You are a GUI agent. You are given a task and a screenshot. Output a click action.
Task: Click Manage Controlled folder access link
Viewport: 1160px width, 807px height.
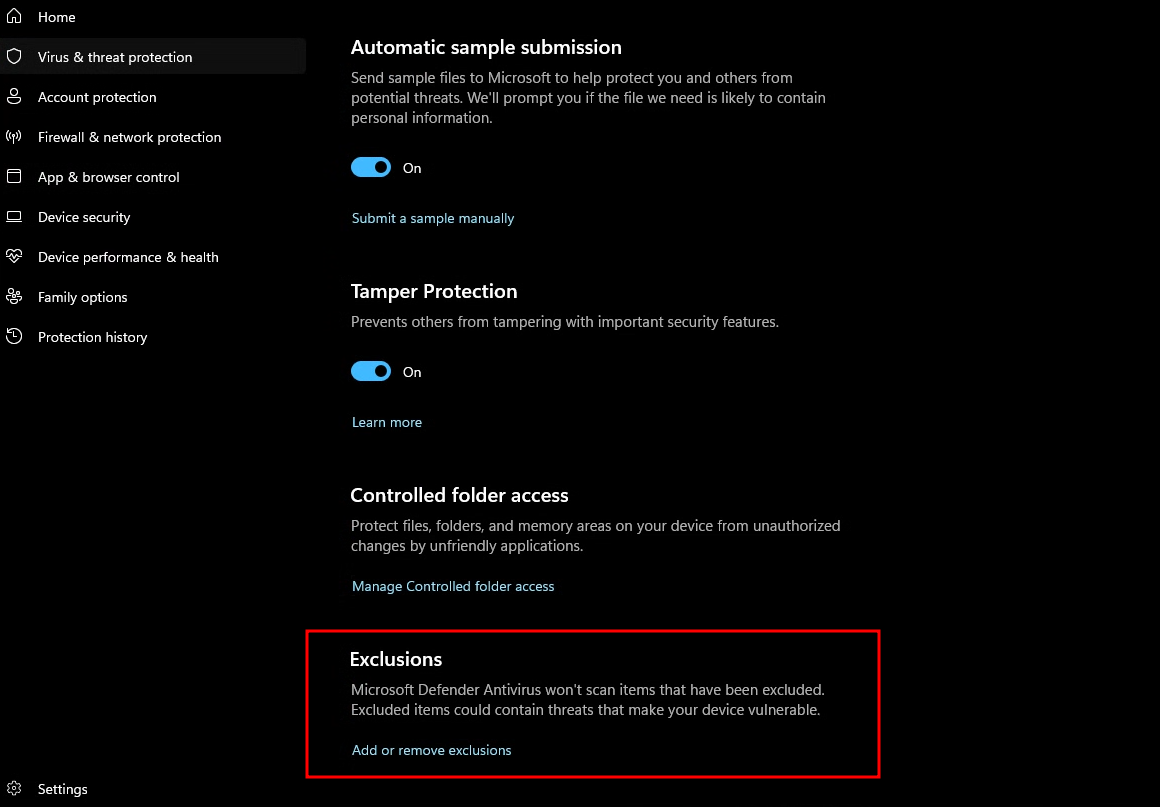[453, 586]
